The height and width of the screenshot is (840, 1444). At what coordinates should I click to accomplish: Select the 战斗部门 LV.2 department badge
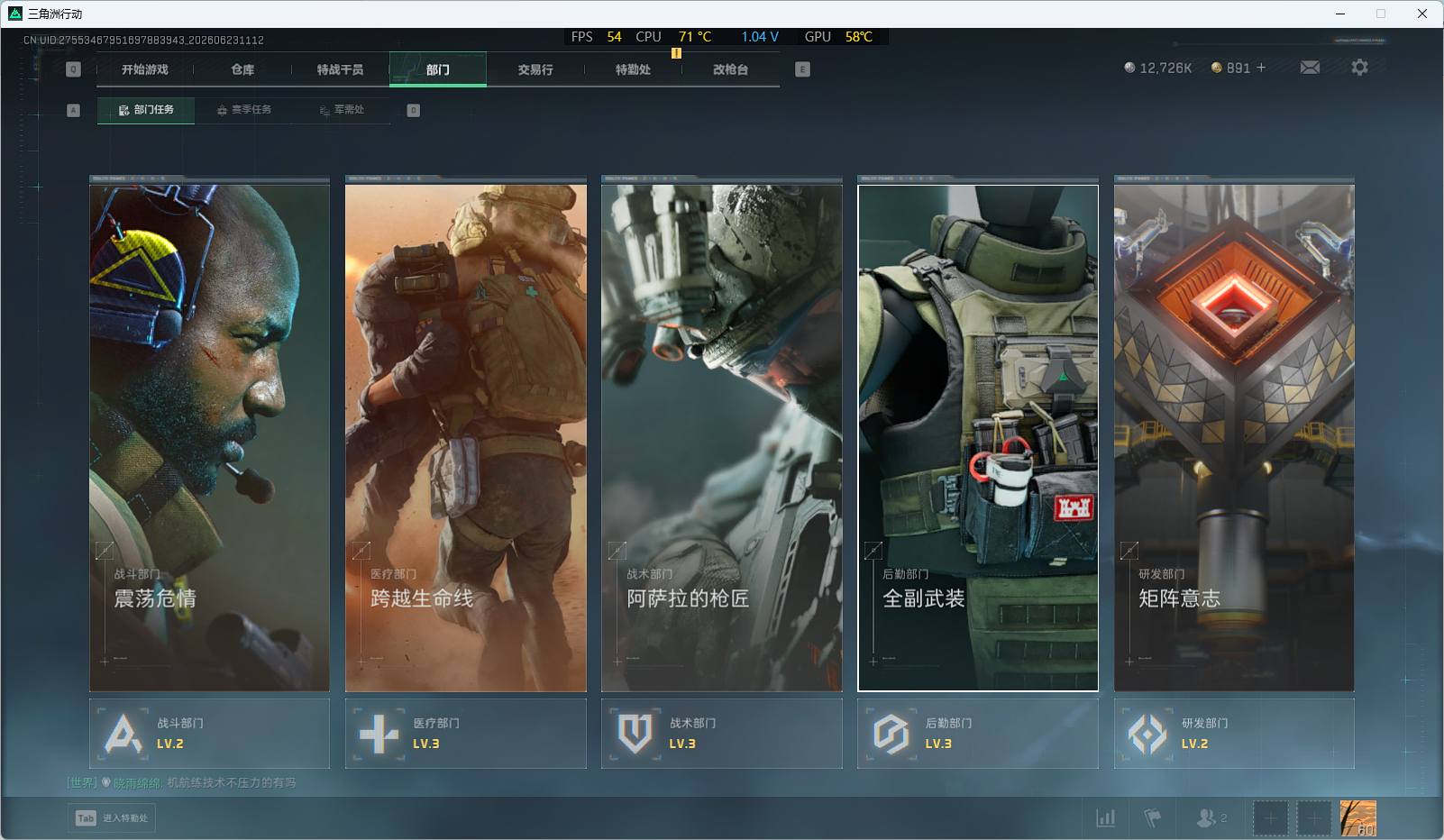pyautogui.click(x=209, y=734)
